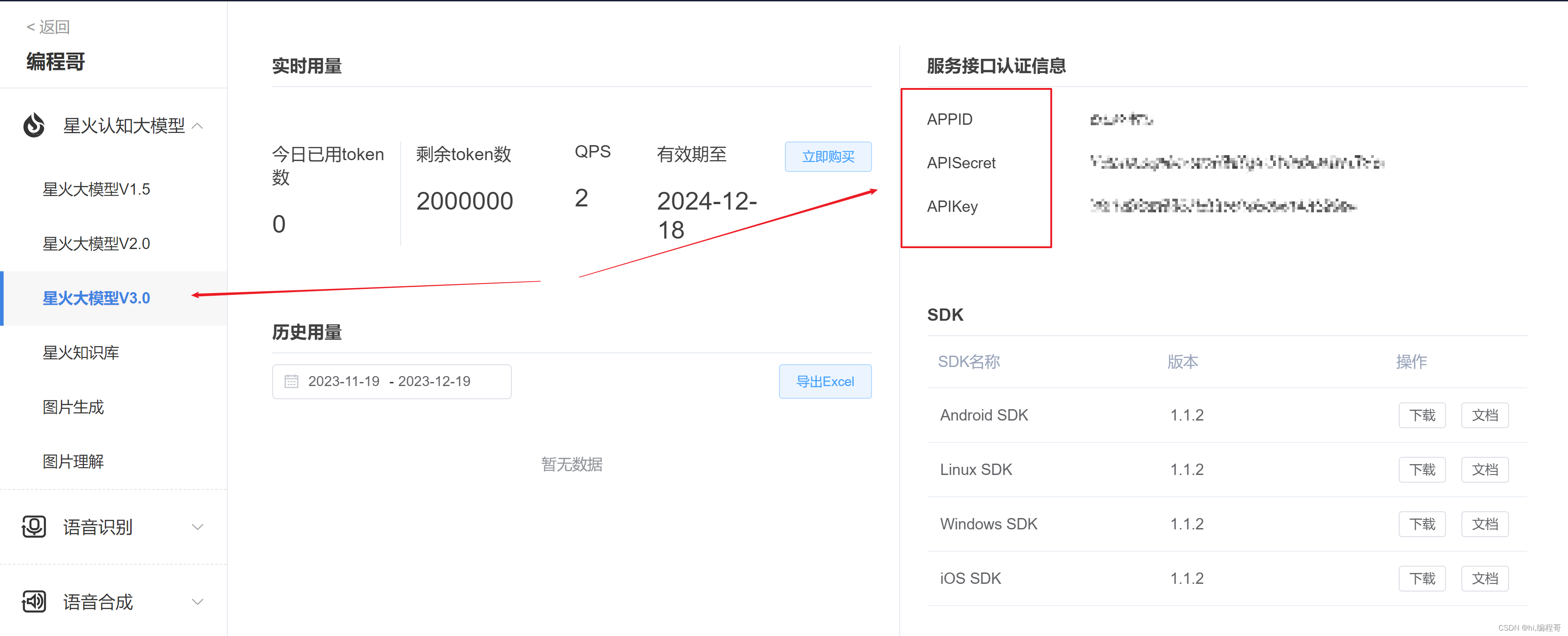Click the 立即购买 button

click(x=828, y=157)
